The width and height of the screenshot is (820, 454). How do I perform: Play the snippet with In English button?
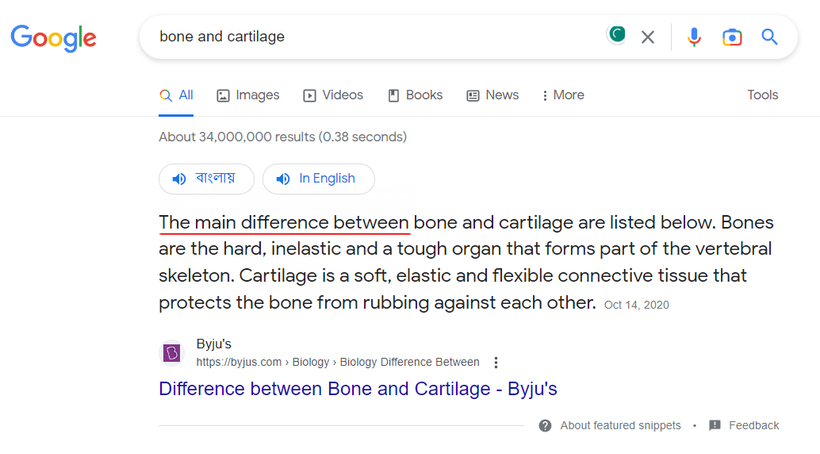tap(318, 179)
